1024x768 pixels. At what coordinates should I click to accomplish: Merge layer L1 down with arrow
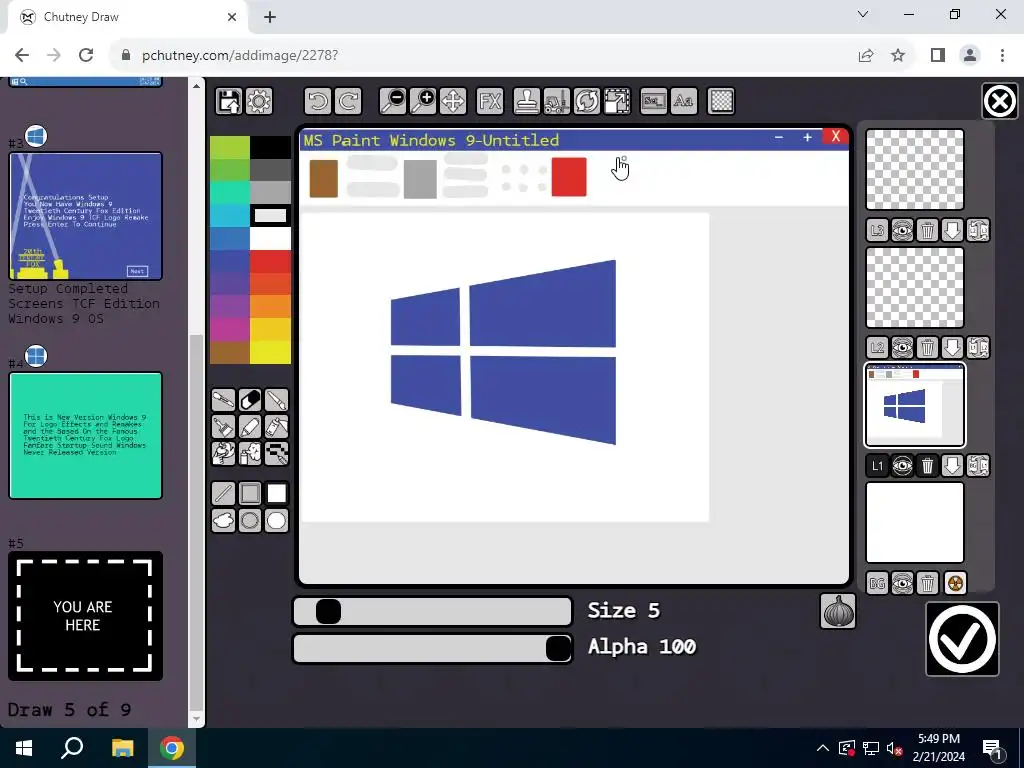coord(952,466)
